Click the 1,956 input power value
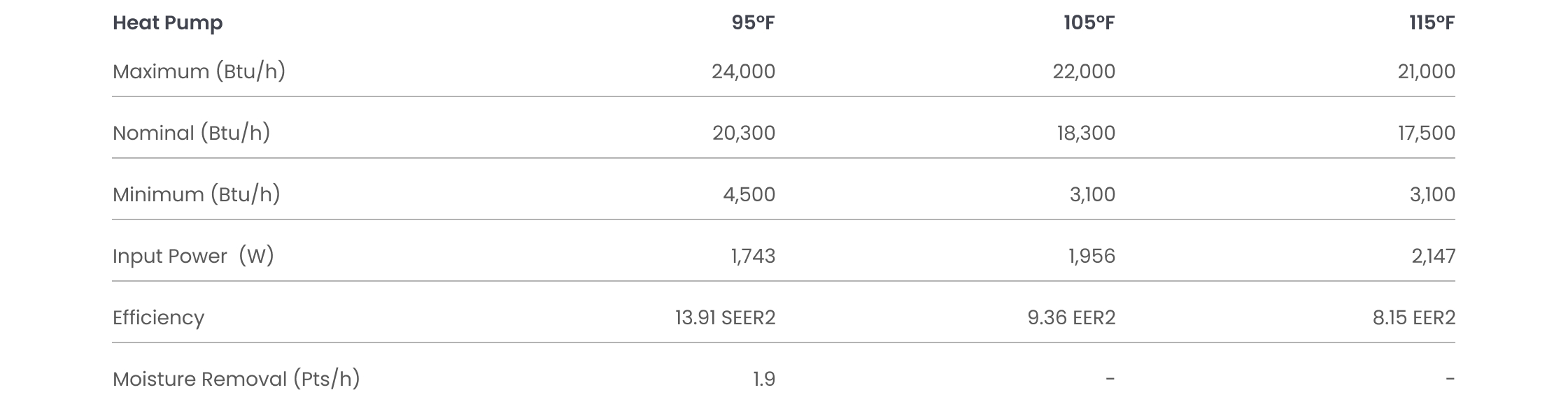 (1092, 256)
